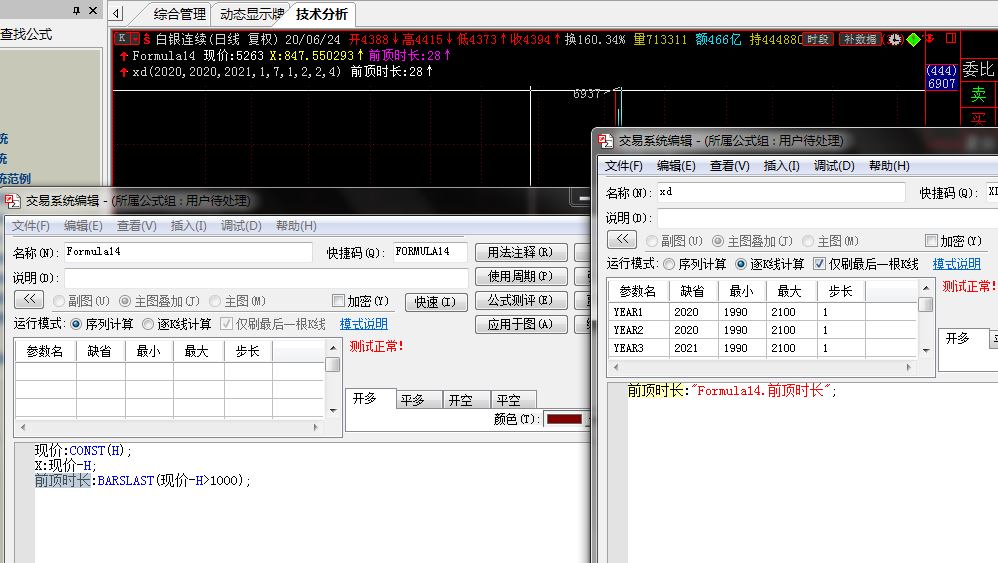998x563 pixels.
Task: Open 插入(I) menu in the Formula14 editor
Action: coord(188,226)
